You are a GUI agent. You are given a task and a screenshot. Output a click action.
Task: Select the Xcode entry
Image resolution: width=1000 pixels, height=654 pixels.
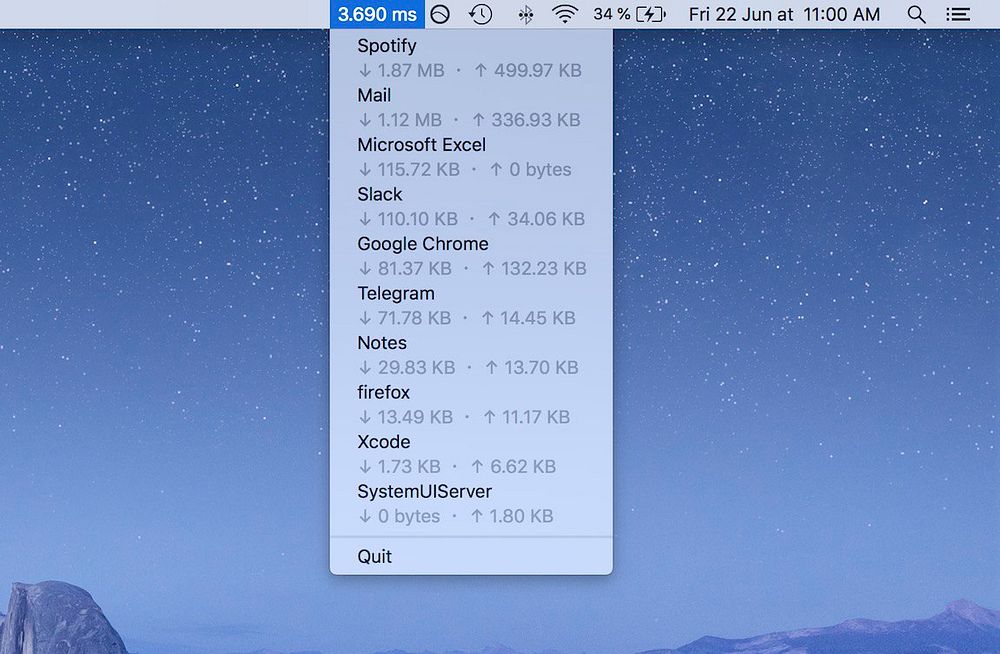[384, 442]
